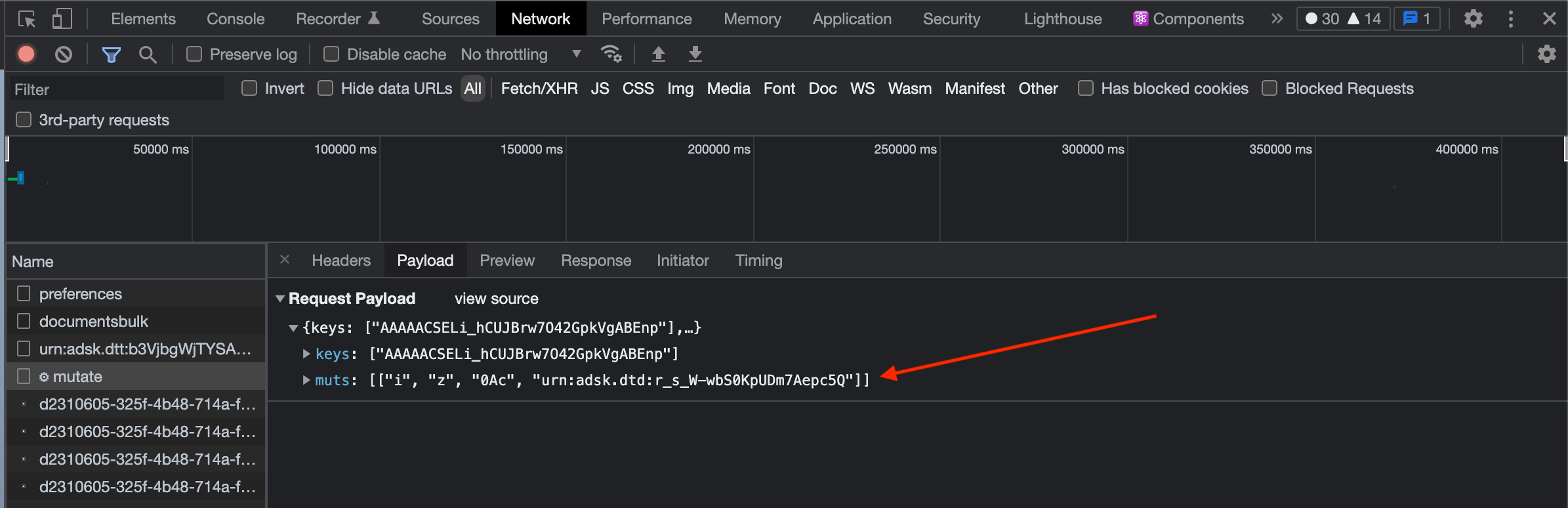Show the request Initiator tab
Viewport: 1568px width, 508px height.
[x=682, y=261]
